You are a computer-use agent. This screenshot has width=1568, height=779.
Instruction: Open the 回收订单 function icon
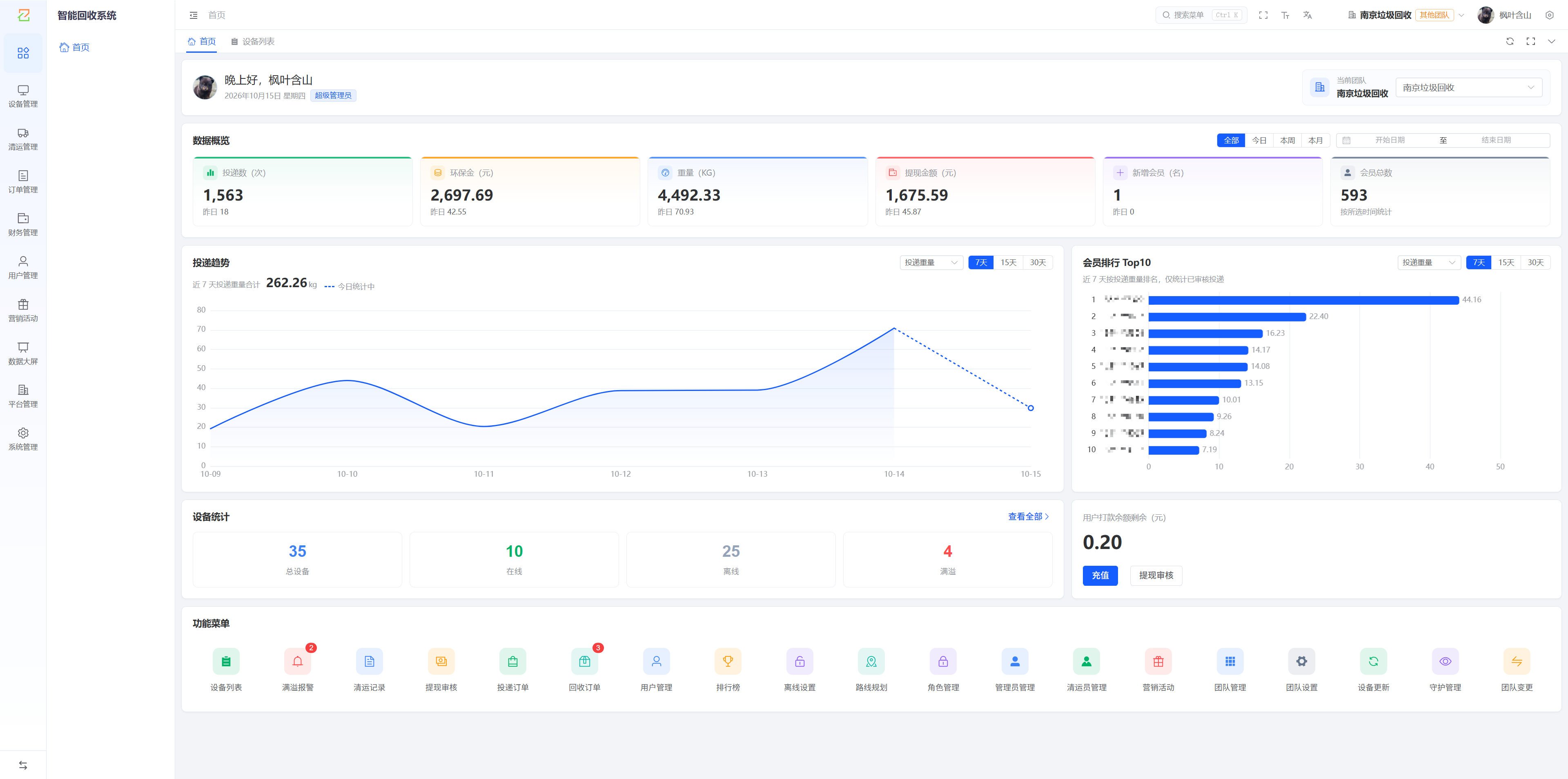584,661
